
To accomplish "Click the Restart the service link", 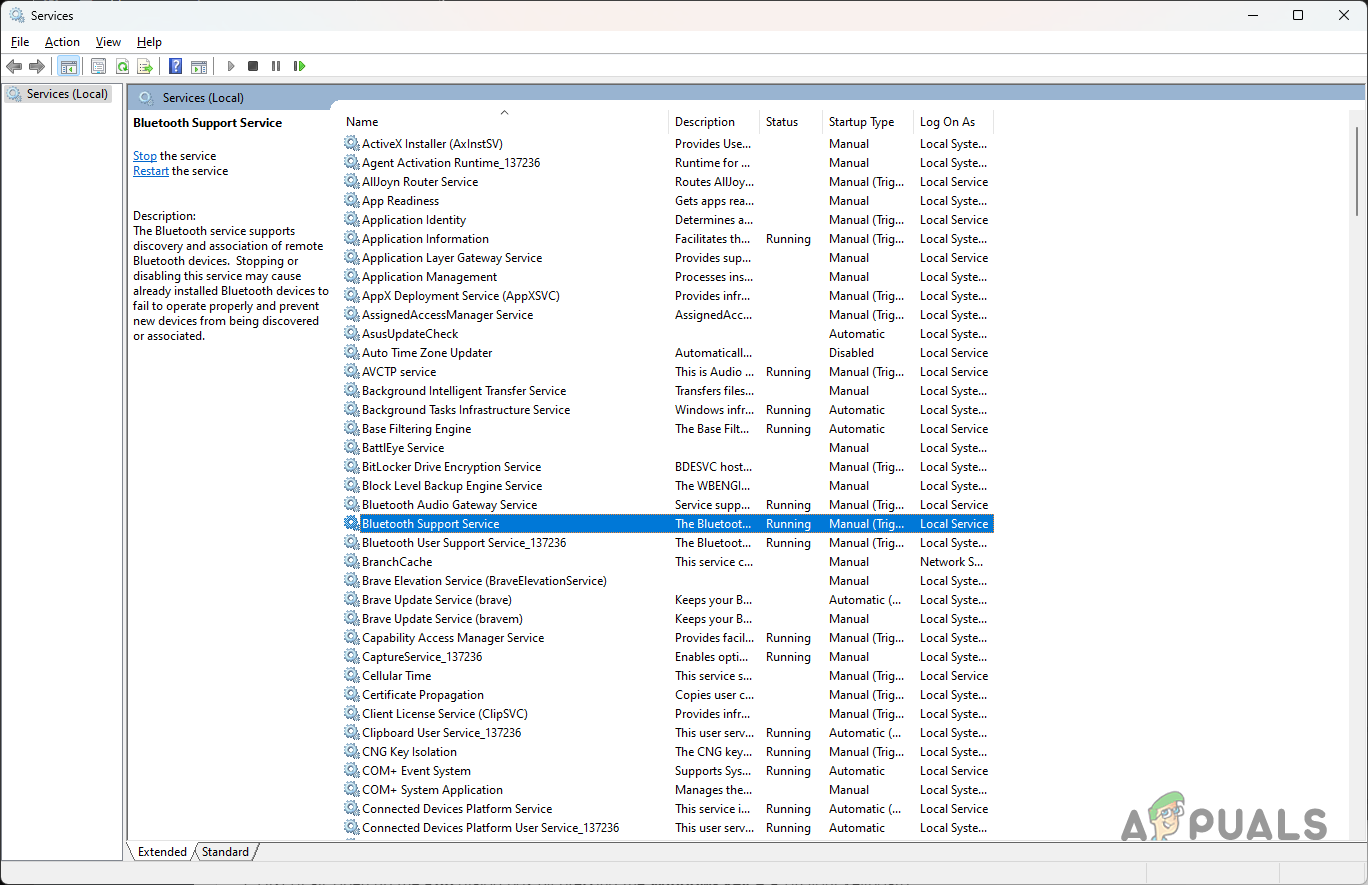I will [x=151, y=171].
